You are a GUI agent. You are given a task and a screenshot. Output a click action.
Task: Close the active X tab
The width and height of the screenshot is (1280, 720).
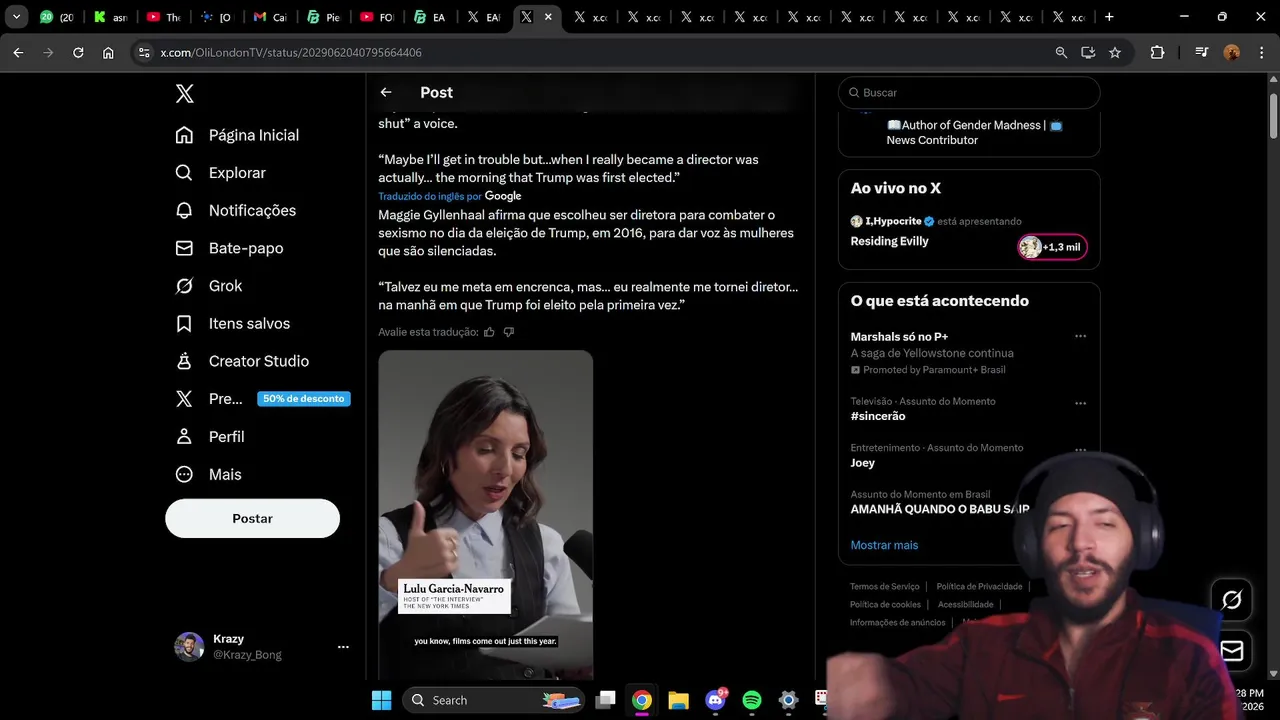click(x=548, y=17)
